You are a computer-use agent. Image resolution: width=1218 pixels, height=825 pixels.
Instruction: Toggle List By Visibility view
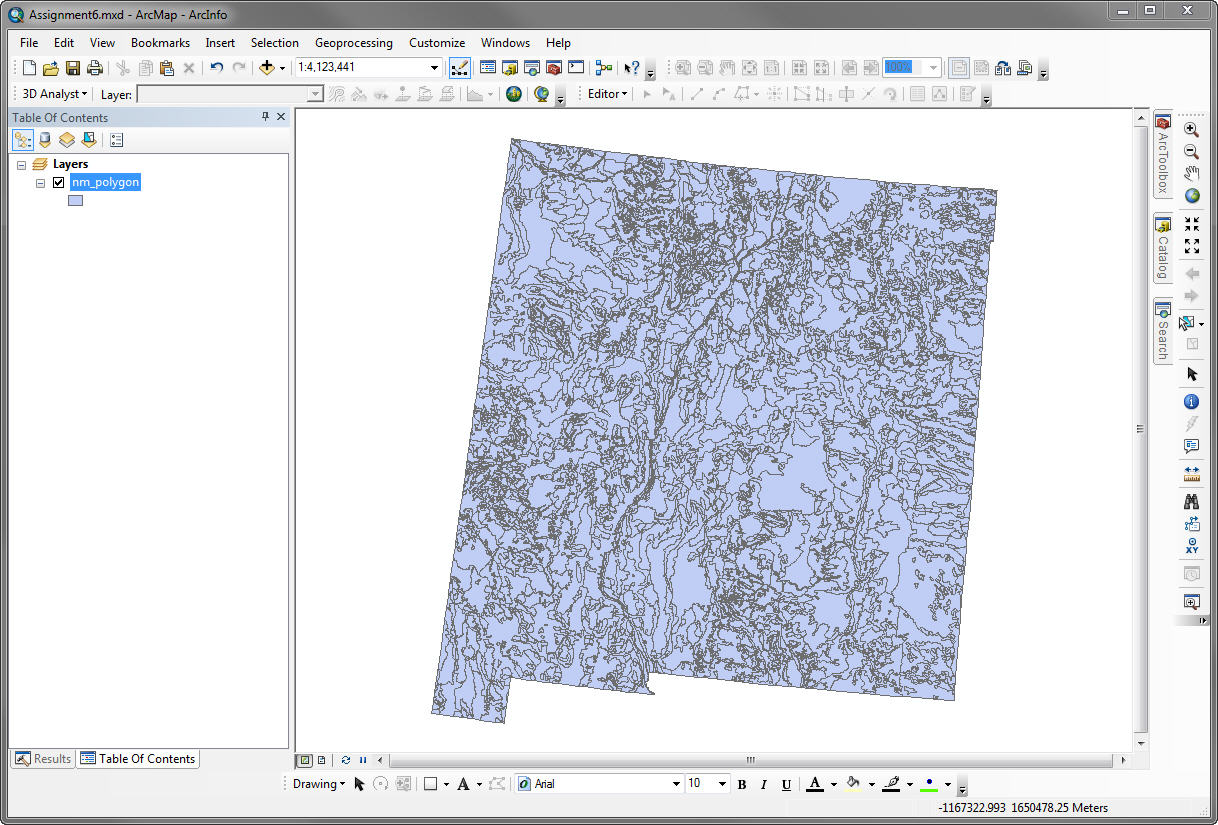(x=67, y=140)
